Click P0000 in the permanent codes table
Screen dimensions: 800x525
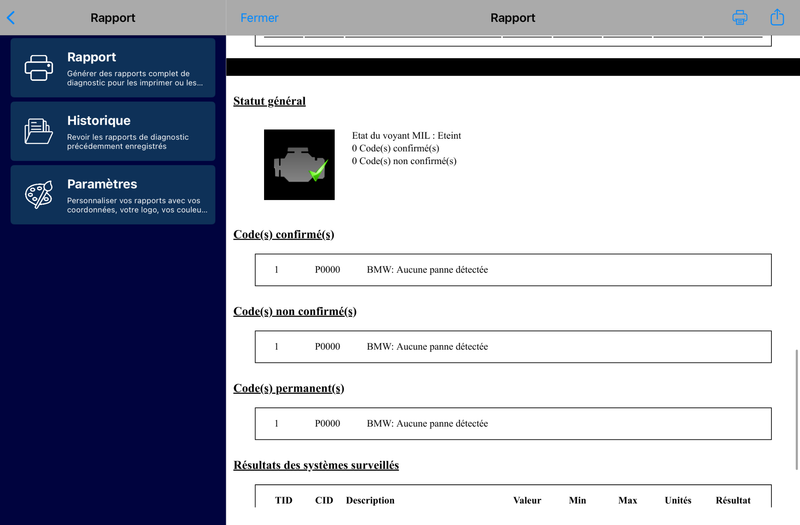(327, 424)
